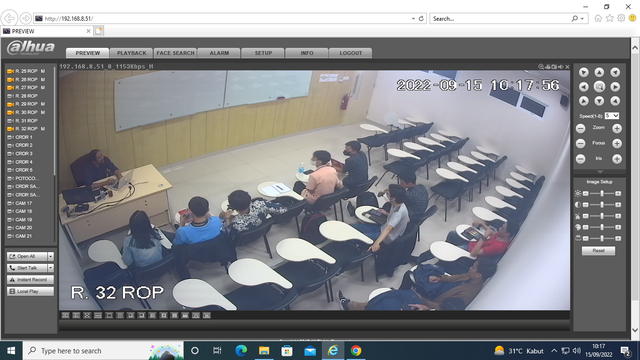Collapse the PTZ panel with triangle expander
The image size is (640, 360).
[599, 171]
